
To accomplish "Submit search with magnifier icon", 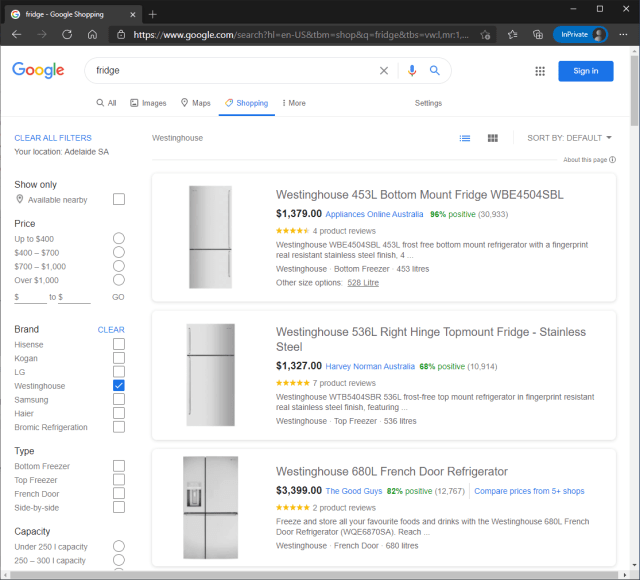I will 435,71.
